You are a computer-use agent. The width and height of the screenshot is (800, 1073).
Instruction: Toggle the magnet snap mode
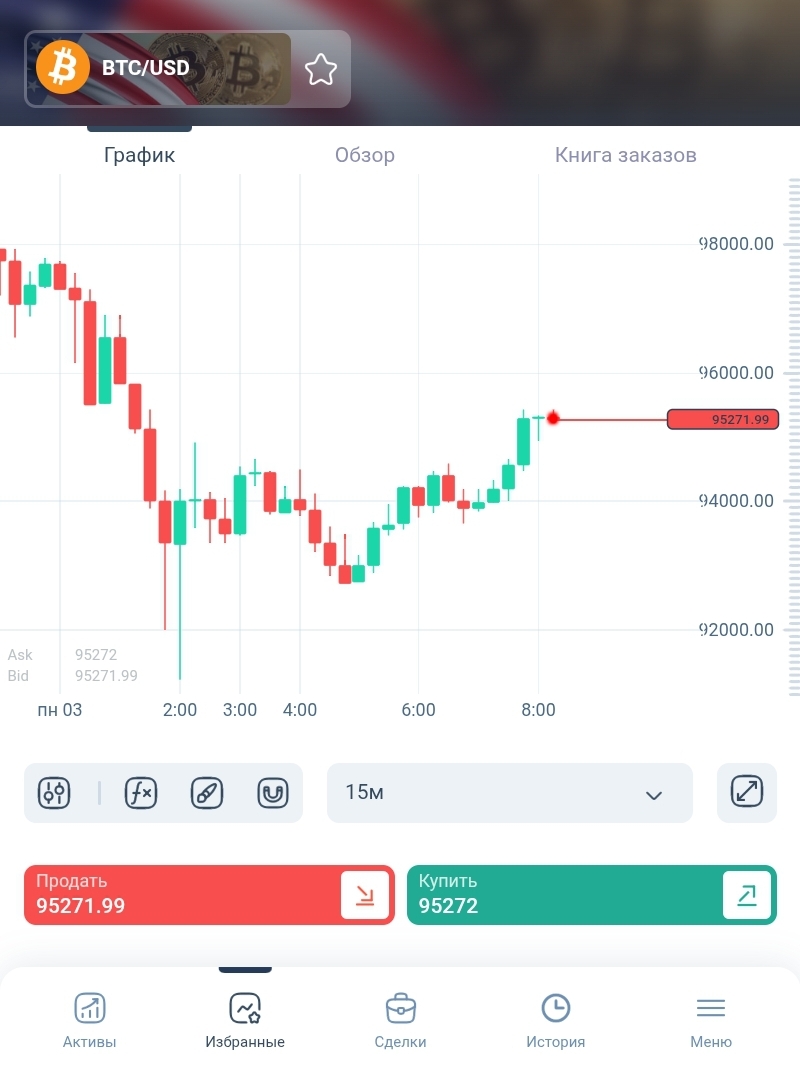(x=273, y=793)
